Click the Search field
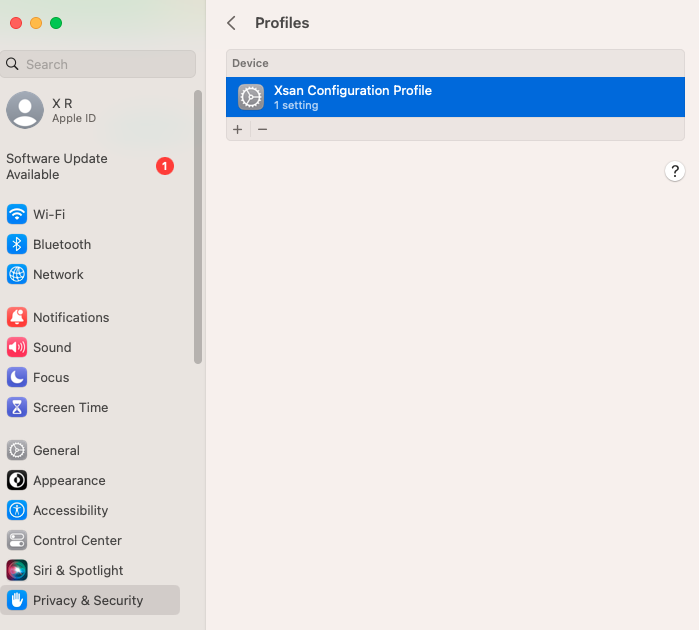 98,64
